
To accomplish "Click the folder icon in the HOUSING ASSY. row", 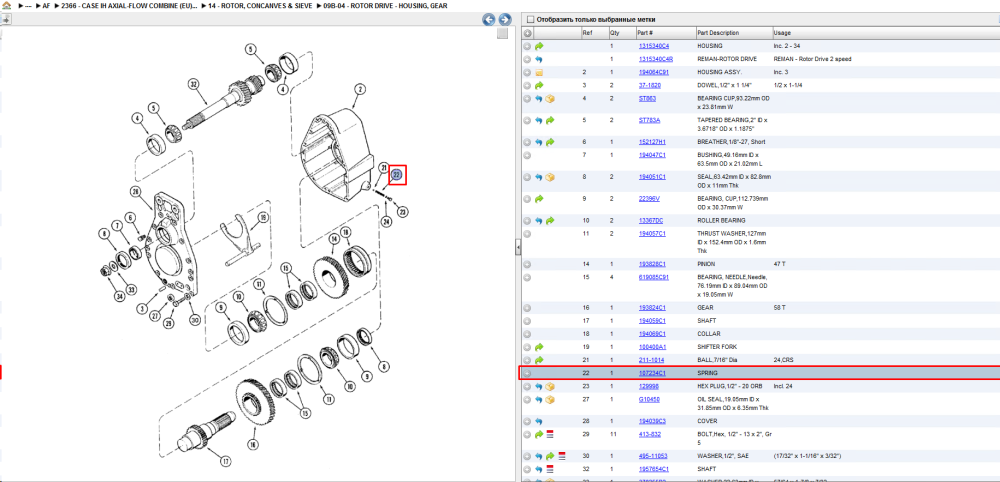I will pyautogui.click(x=540, y=73).
